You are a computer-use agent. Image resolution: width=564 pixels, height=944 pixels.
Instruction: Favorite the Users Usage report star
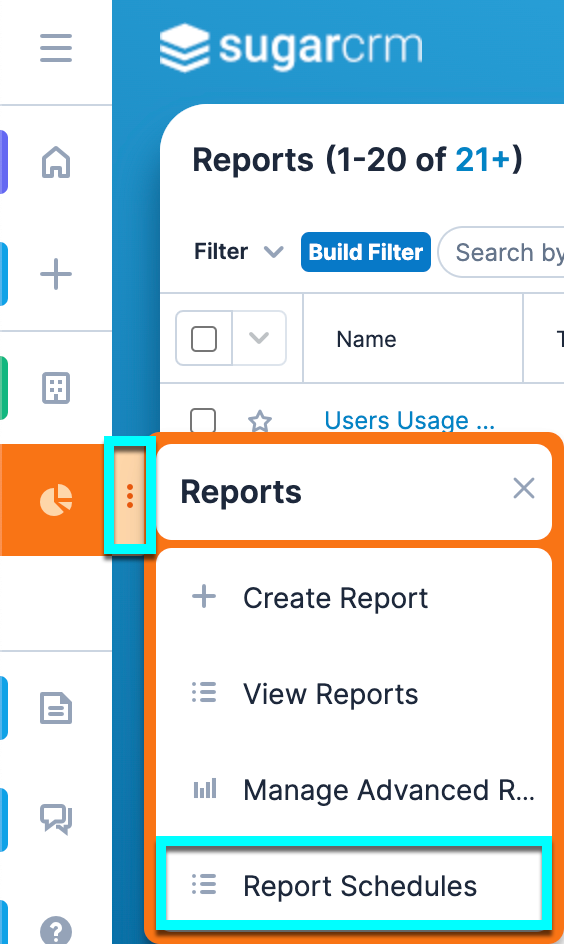[260, 421]
